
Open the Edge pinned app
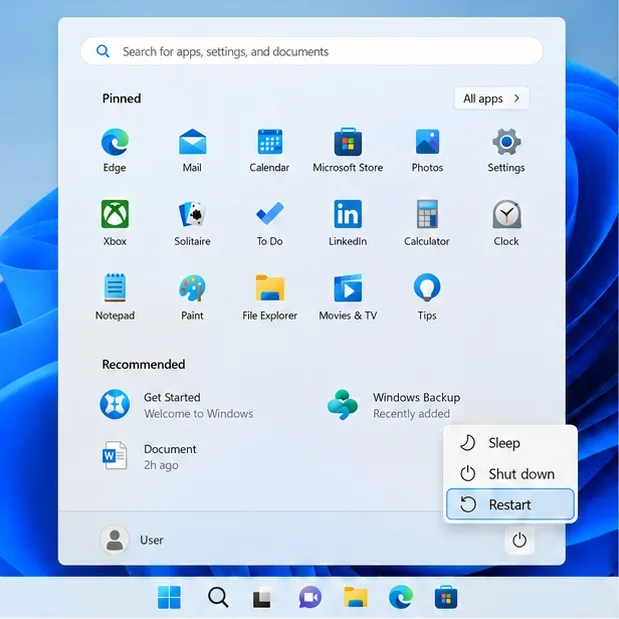point(114,150)
